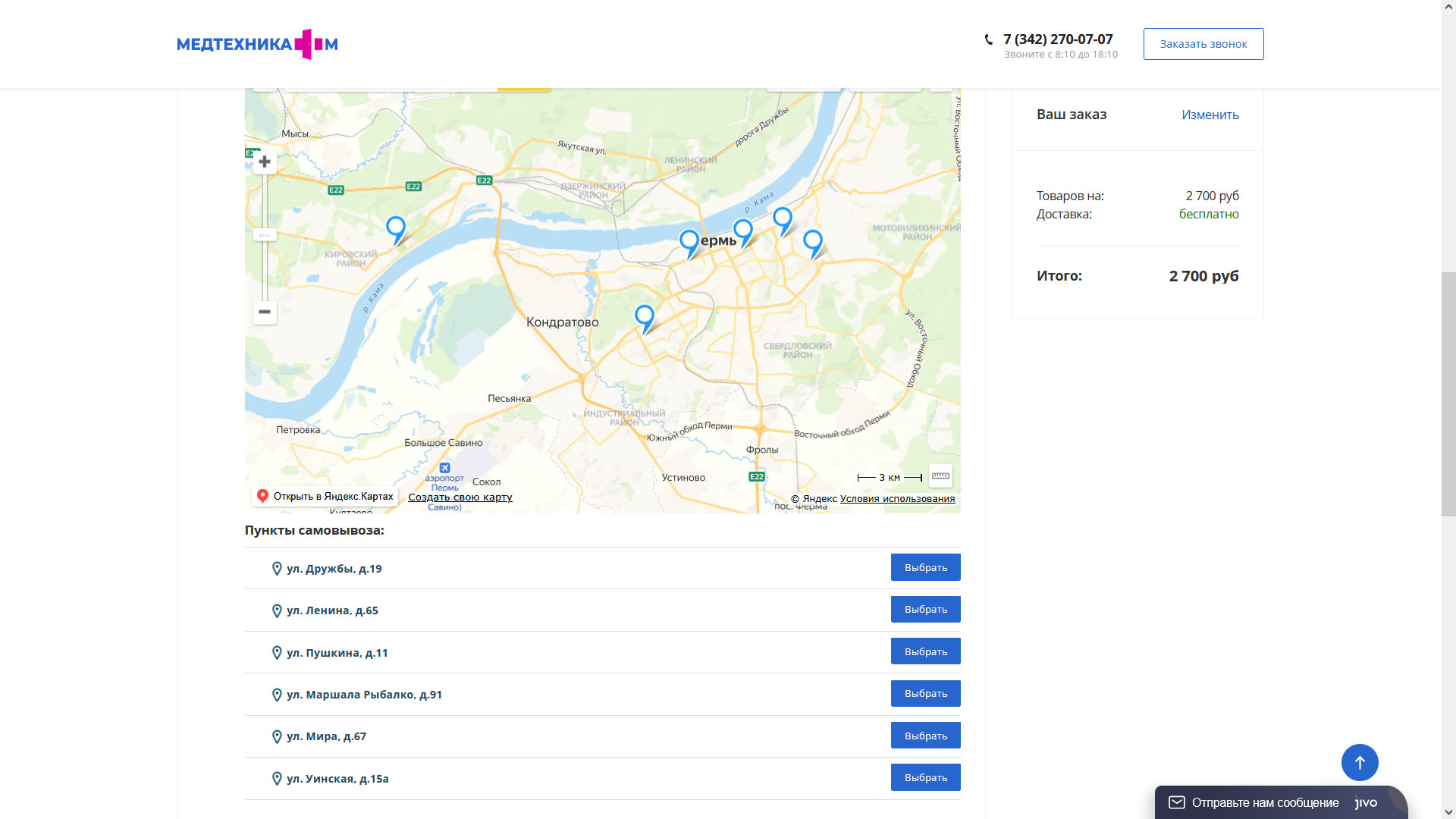Viewport: 1456px width, 819px height.
Task: Choose pickup point ул. Дружбы, д.19
Action: click(925, 567)
